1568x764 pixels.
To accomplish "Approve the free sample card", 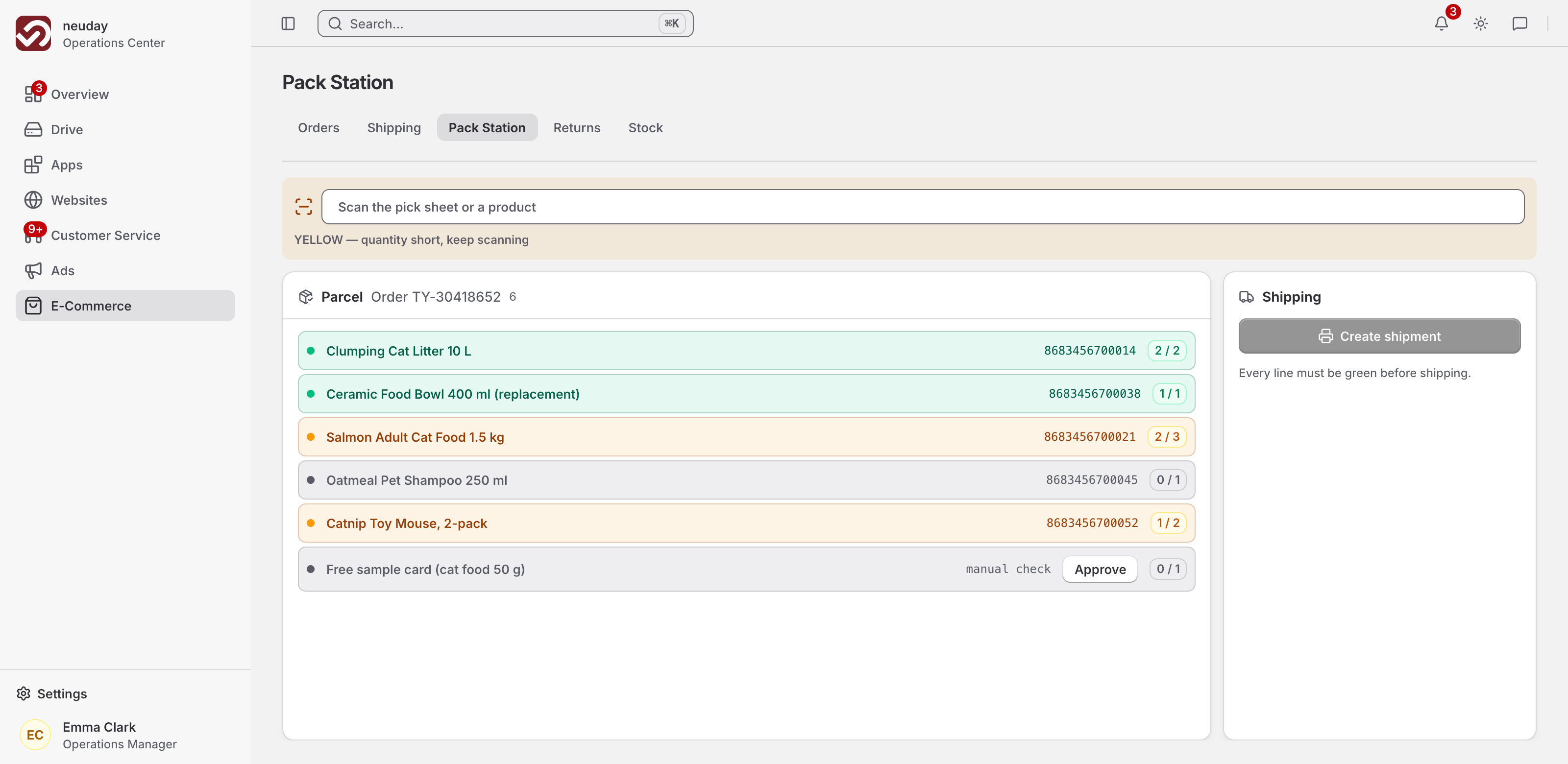I will point(1099,570).
